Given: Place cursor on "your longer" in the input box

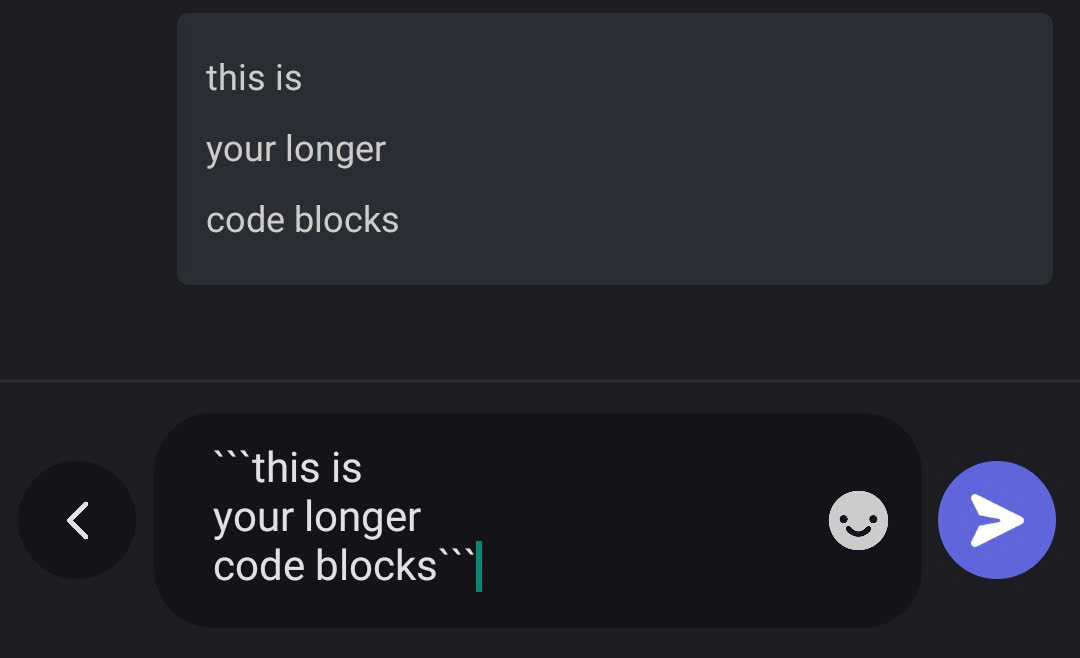Looking at the screenshot, I should tap(317, 518).
